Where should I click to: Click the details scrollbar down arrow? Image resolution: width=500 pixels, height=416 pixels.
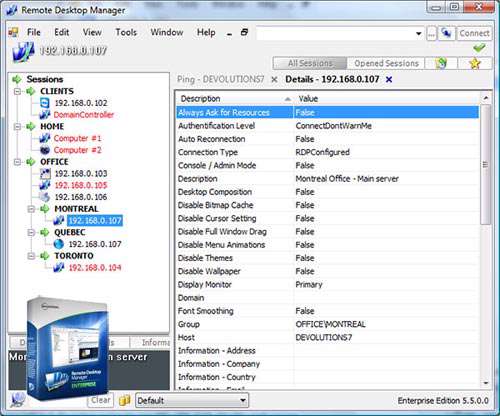click(x=486, y=383)
